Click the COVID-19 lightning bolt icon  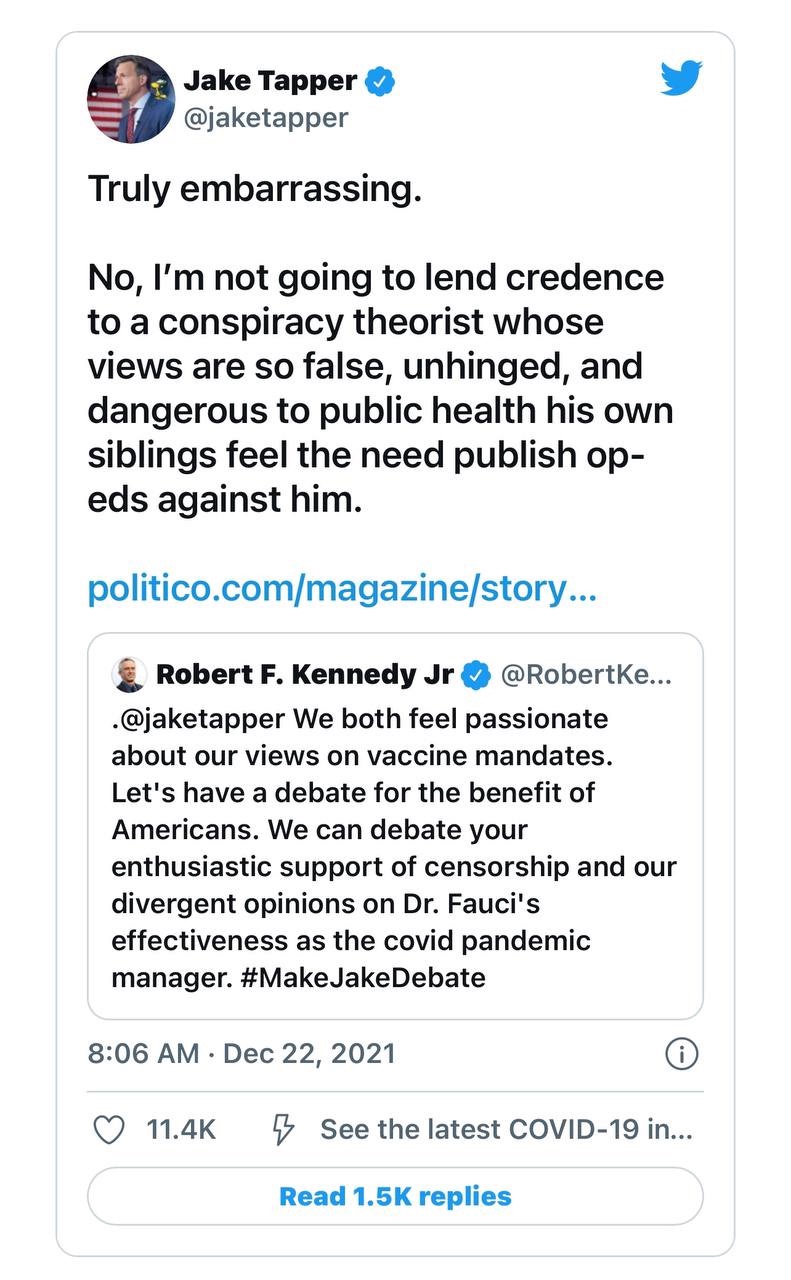point(284,1130)
